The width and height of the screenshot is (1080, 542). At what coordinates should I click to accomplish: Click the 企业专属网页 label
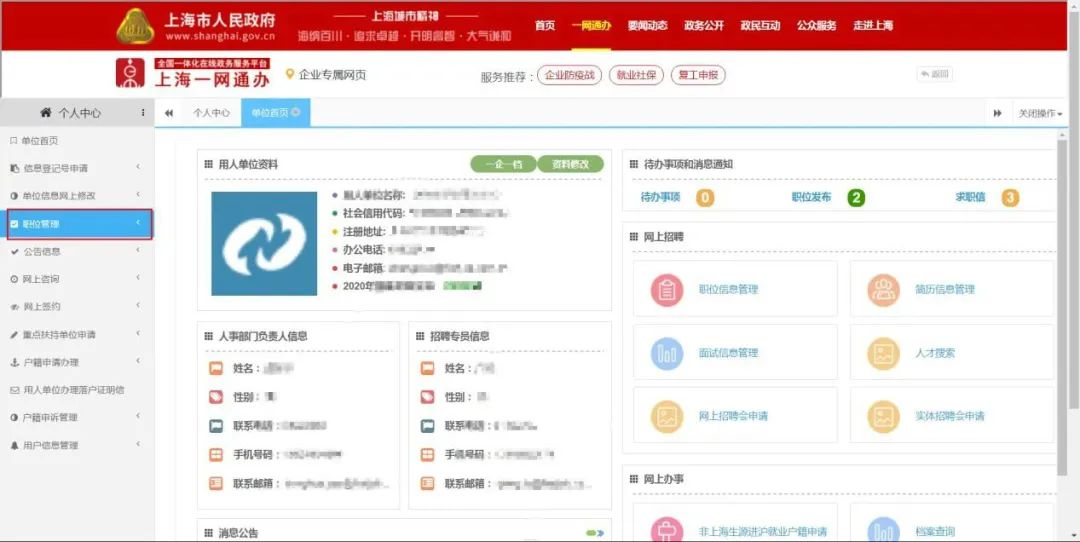[x=333, y=74]
